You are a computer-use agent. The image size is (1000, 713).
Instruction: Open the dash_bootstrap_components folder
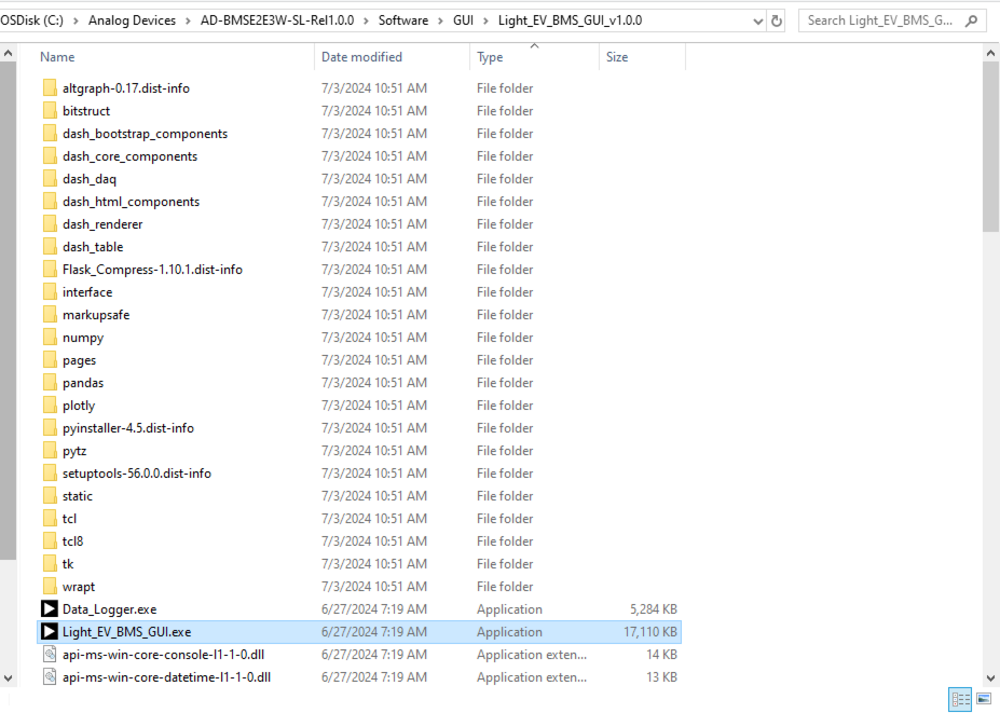[x=145, y=133]
